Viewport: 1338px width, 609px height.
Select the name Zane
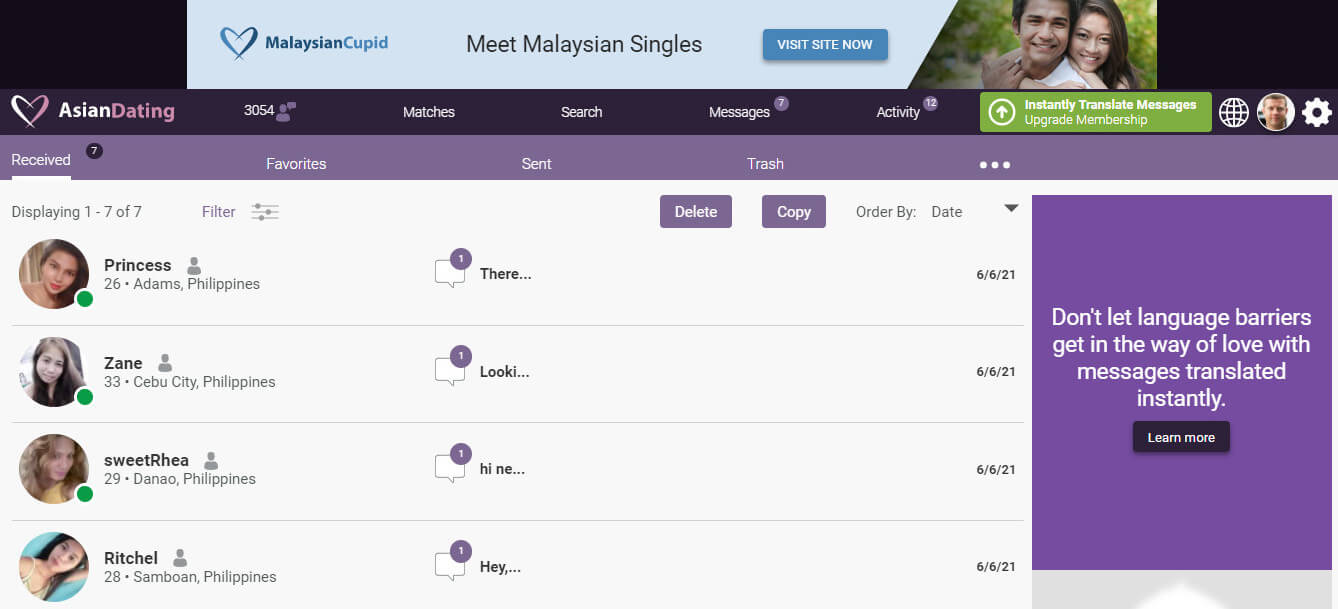(123, 363)
